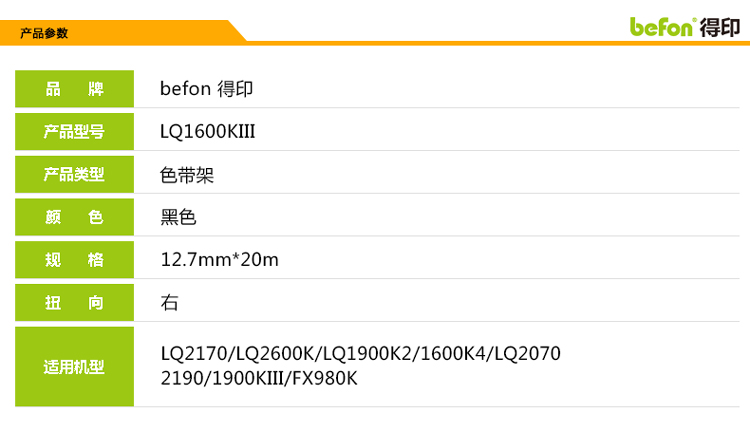Click the 产品型号 green label cell

tap(75, 132)
